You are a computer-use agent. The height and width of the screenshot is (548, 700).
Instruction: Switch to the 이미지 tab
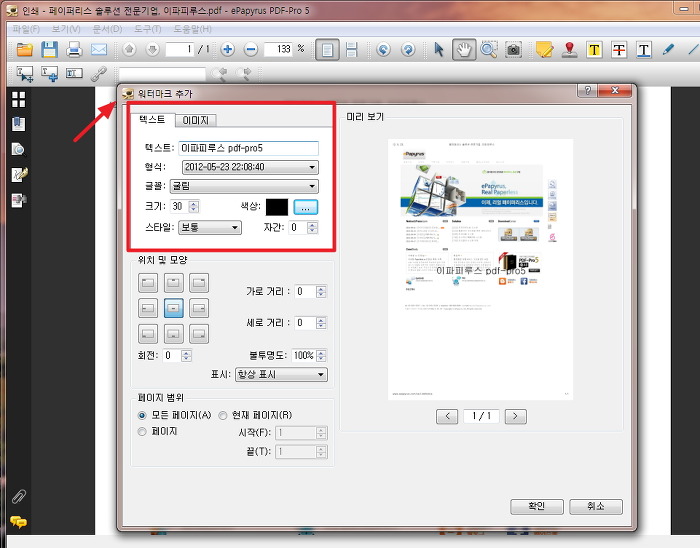[195, 120]
